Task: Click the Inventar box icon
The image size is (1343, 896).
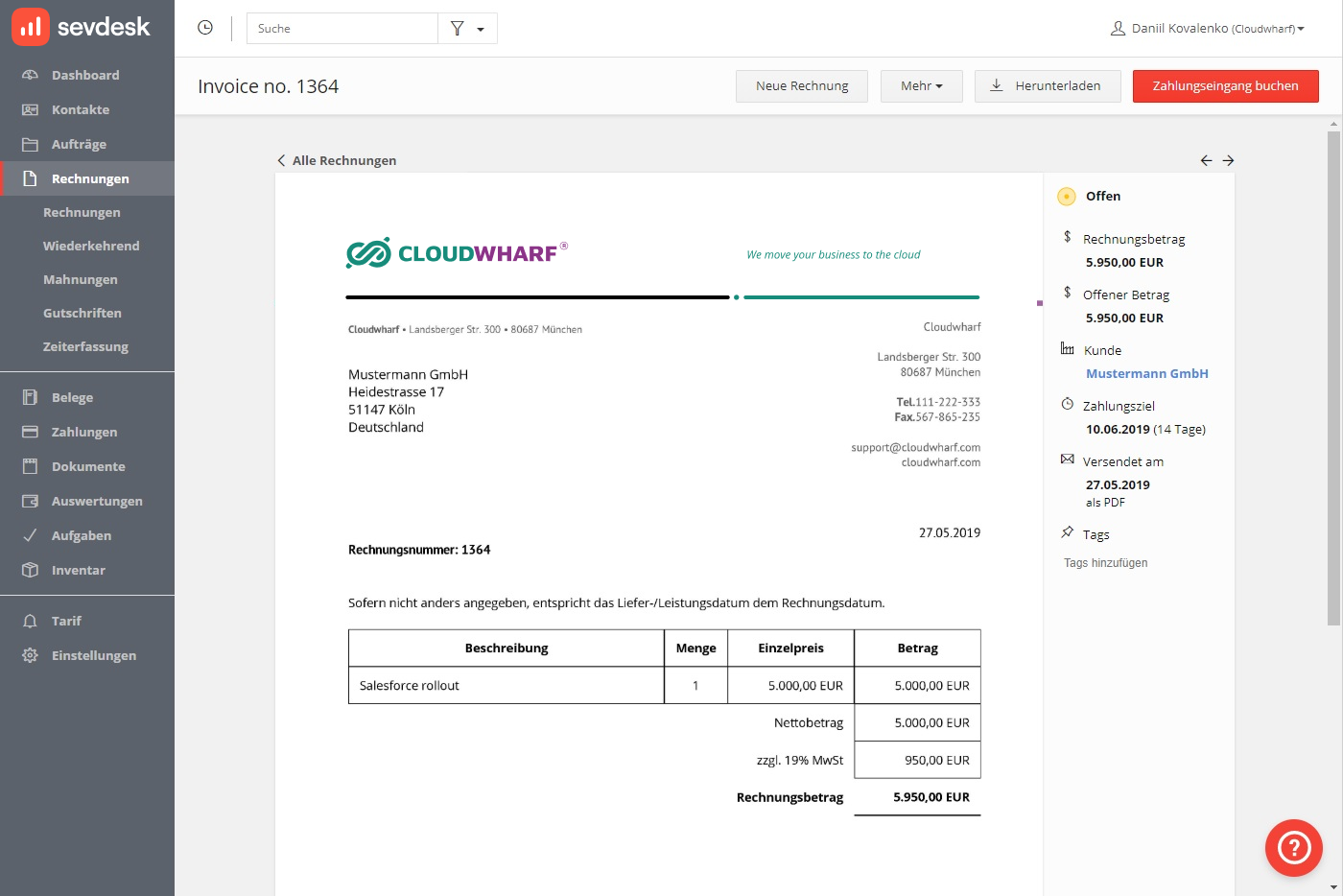Action: (x=30, y=570)
